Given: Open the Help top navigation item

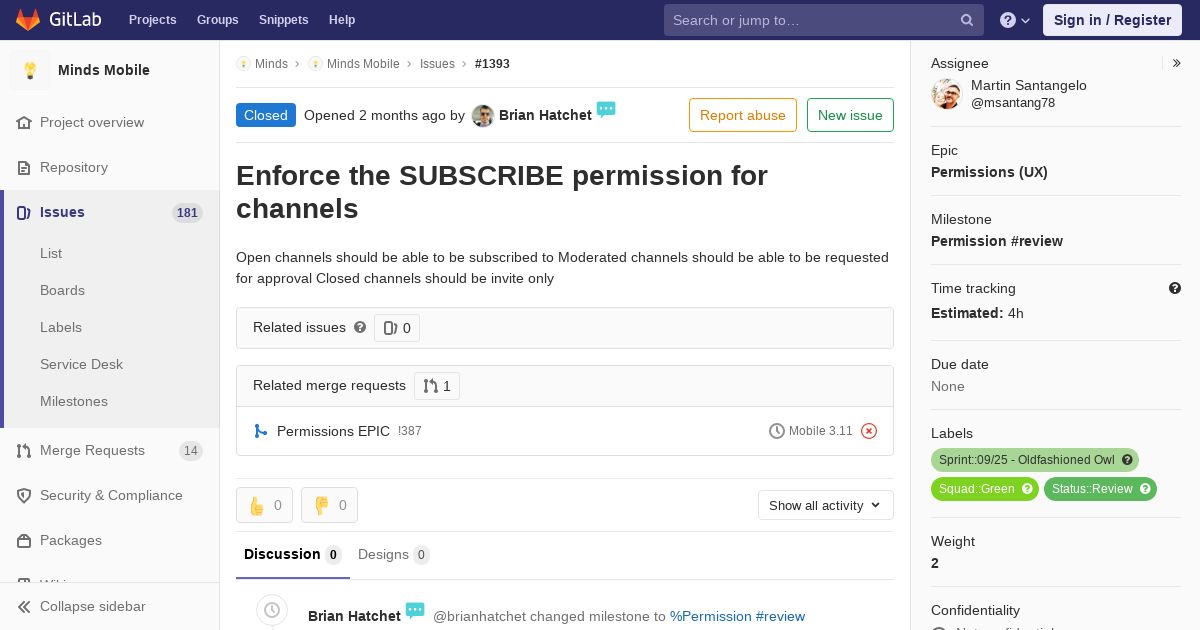Looking at the screenshot, I should point(342,20).
